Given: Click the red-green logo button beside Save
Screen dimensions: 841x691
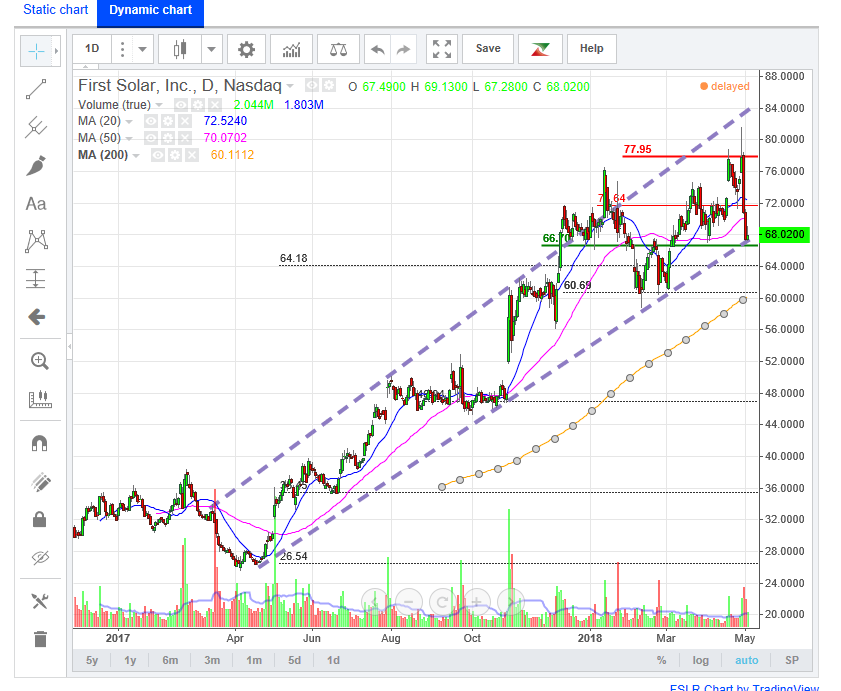Looking at the screenshot, I should click(540, 49).
